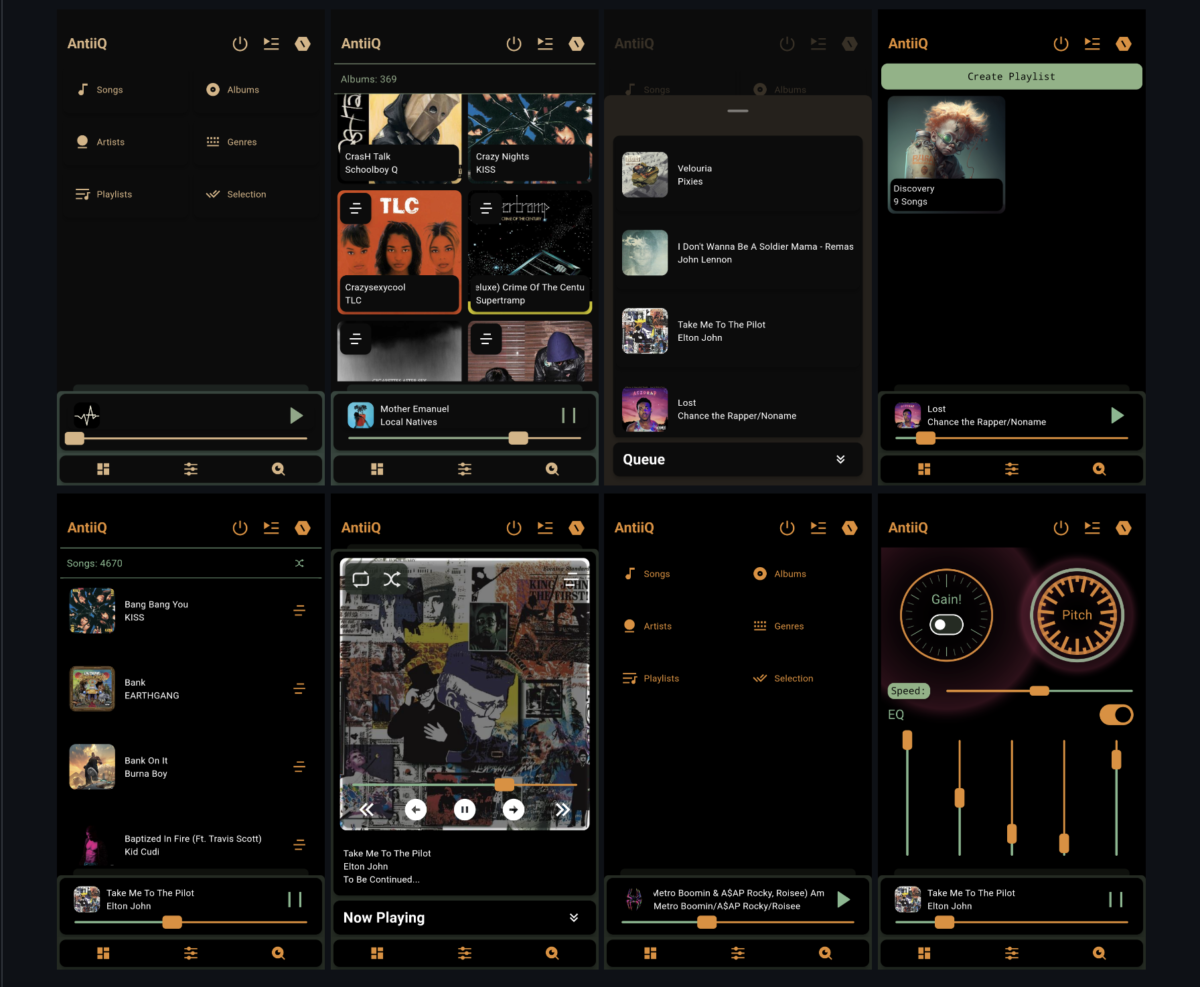Open the equalizer settings icon in bottom bar
The image size is (1200, 987).
click(x=190, y=468)
